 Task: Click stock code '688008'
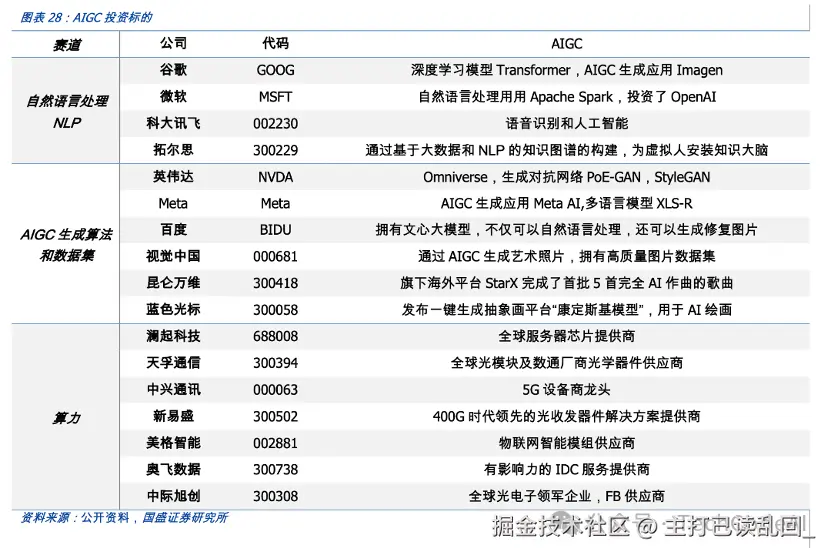[275, 336]
